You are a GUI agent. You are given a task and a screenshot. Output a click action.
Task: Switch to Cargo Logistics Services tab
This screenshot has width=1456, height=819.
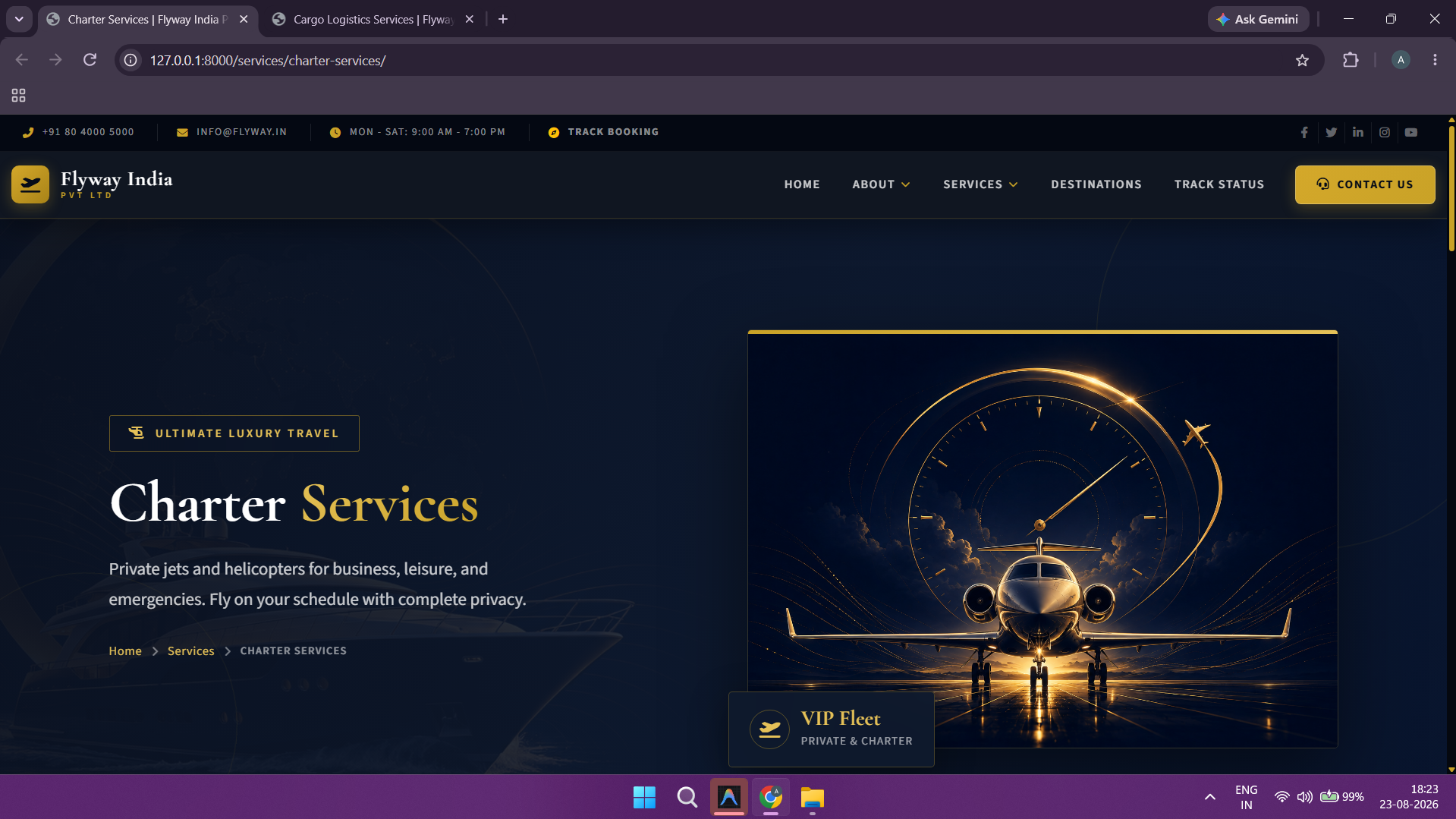click(374, 19)
